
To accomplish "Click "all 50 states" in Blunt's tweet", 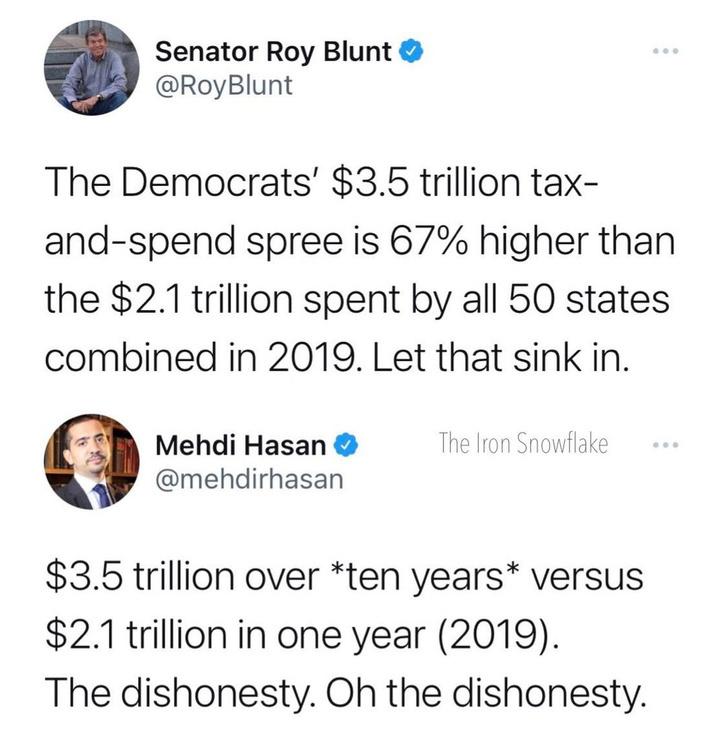I will [565, 300].
